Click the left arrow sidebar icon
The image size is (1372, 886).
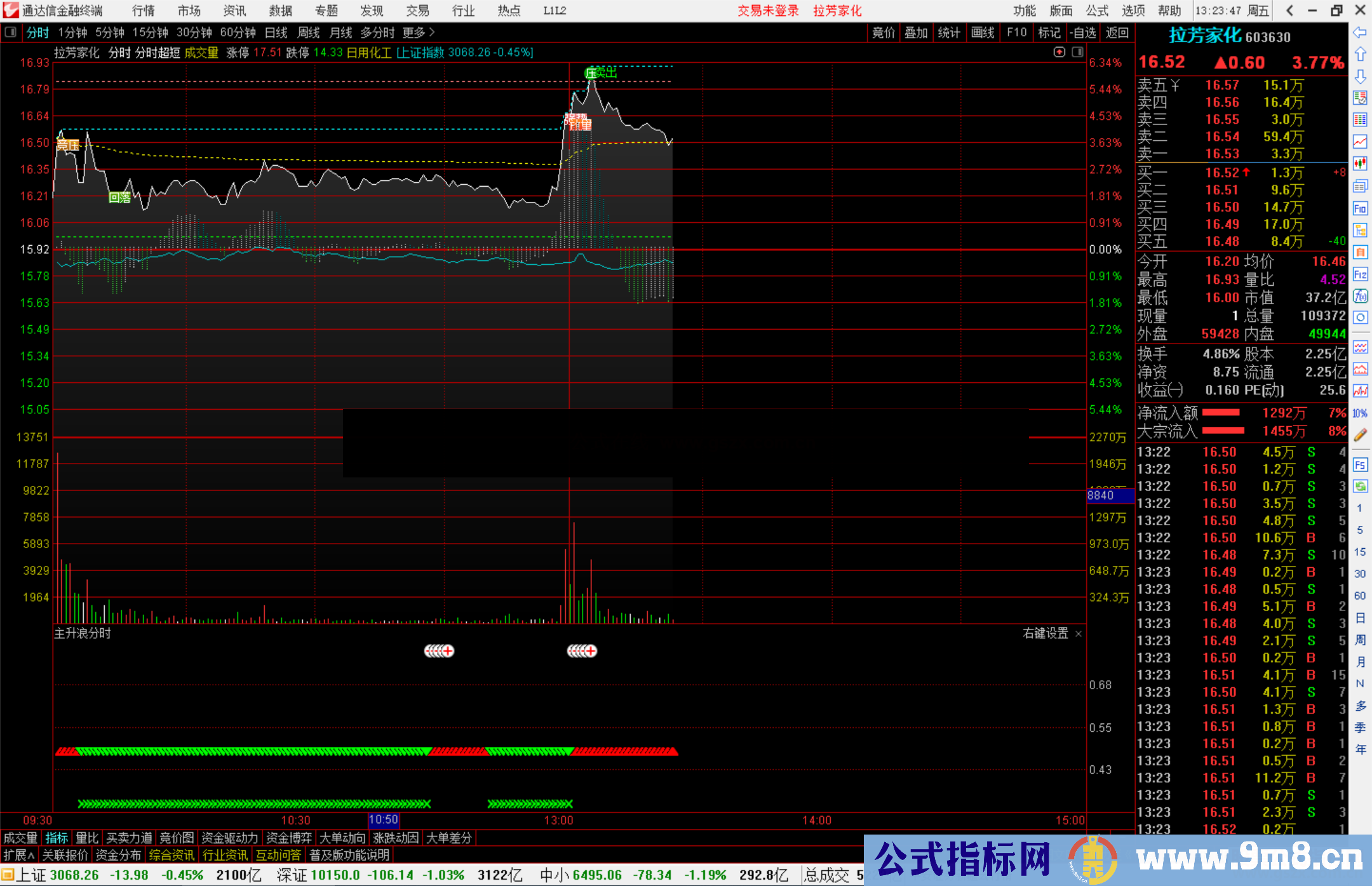1360,32
